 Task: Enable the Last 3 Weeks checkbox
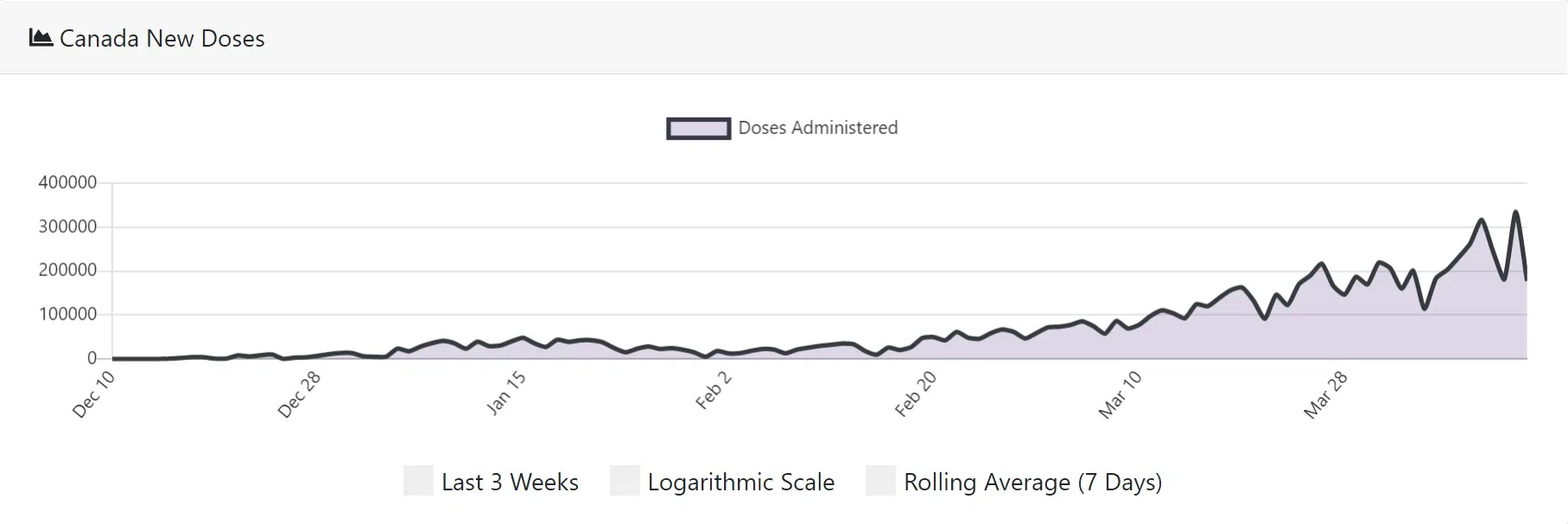click(418, 481)
